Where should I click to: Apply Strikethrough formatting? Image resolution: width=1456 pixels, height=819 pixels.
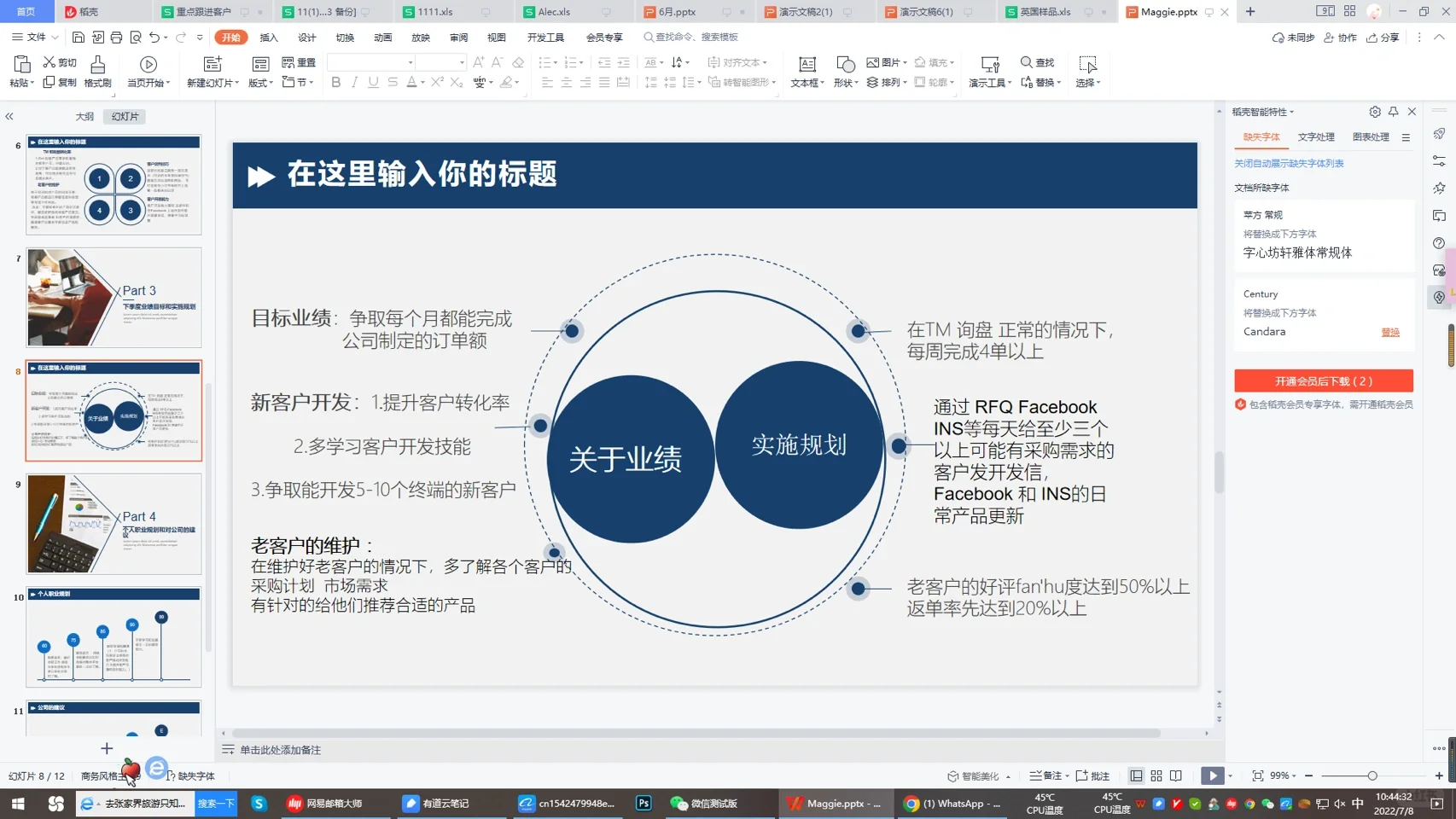(x=393, y=83)
